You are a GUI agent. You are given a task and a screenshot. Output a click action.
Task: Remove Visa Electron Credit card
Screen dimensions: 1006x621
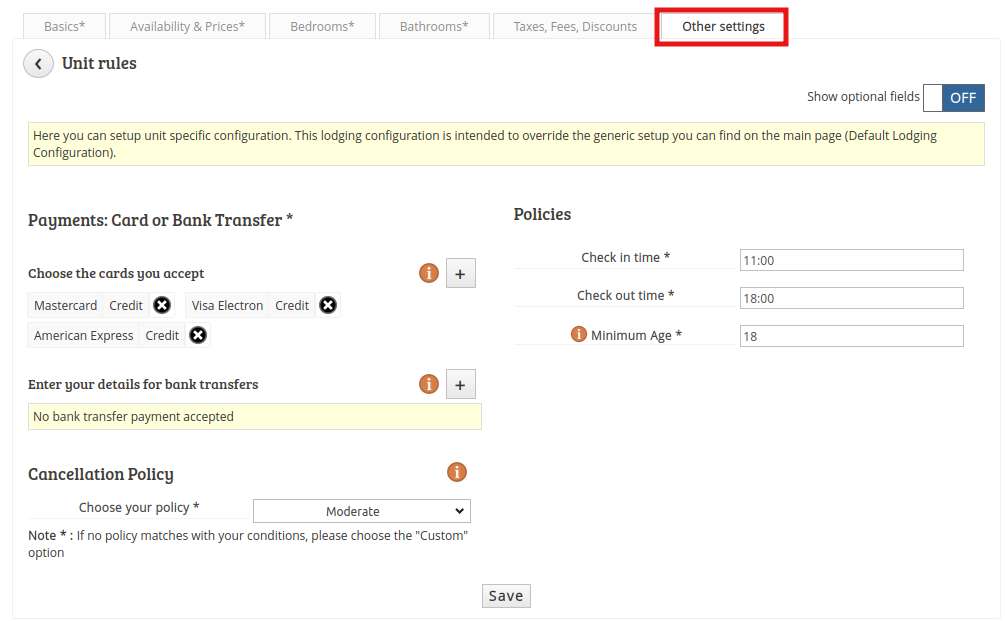pyautogui.click(x=328, y=305)
